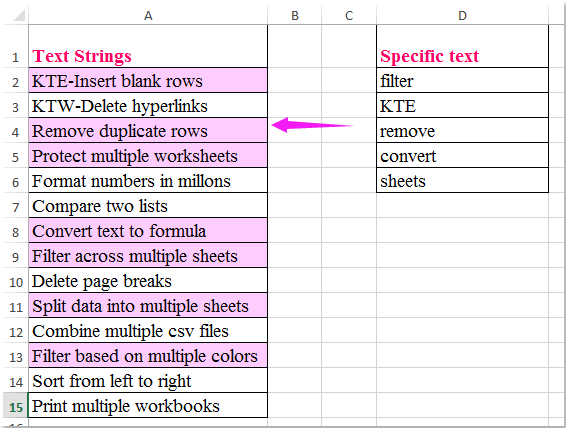Select column D header
The width and height of the screenshot is (566, 428).
tap(462, 16)
